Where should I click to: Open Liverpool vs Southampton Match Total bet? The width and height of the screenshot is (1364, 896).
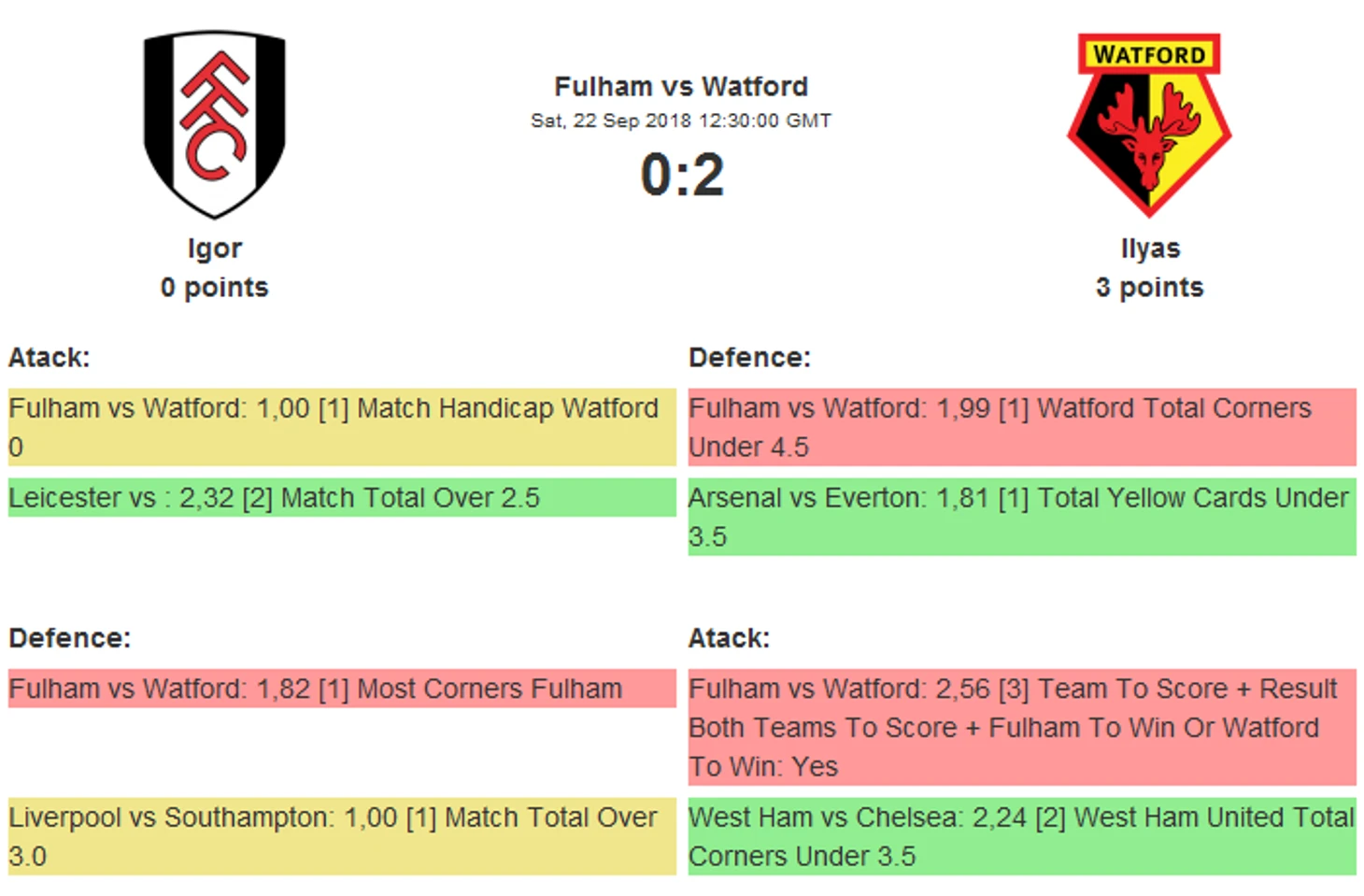click(342, 836)
